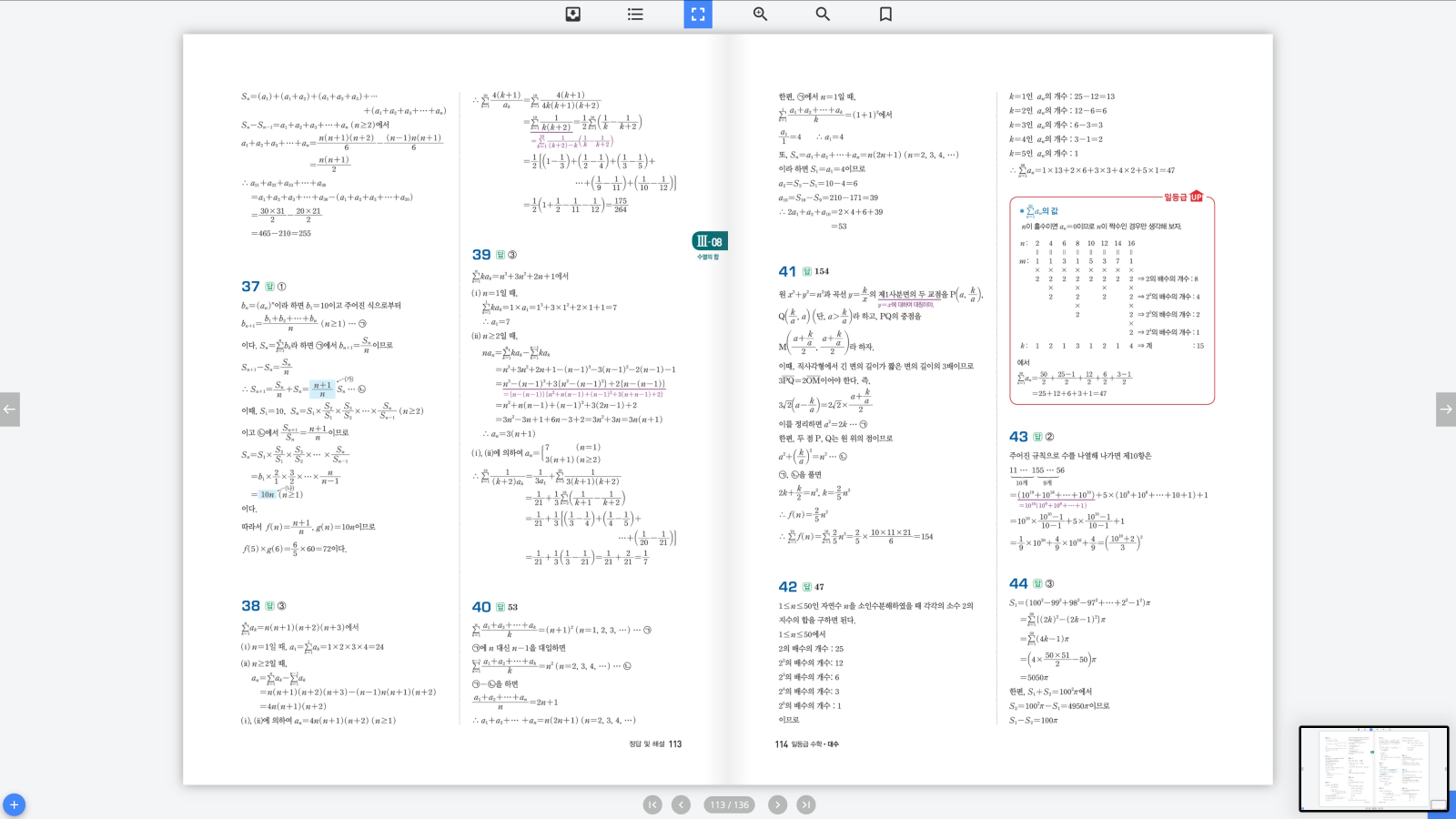Viewport: 1456px width, 819px height.
Task: Click the answer icon beside problem 39
Action: [500, 255]
